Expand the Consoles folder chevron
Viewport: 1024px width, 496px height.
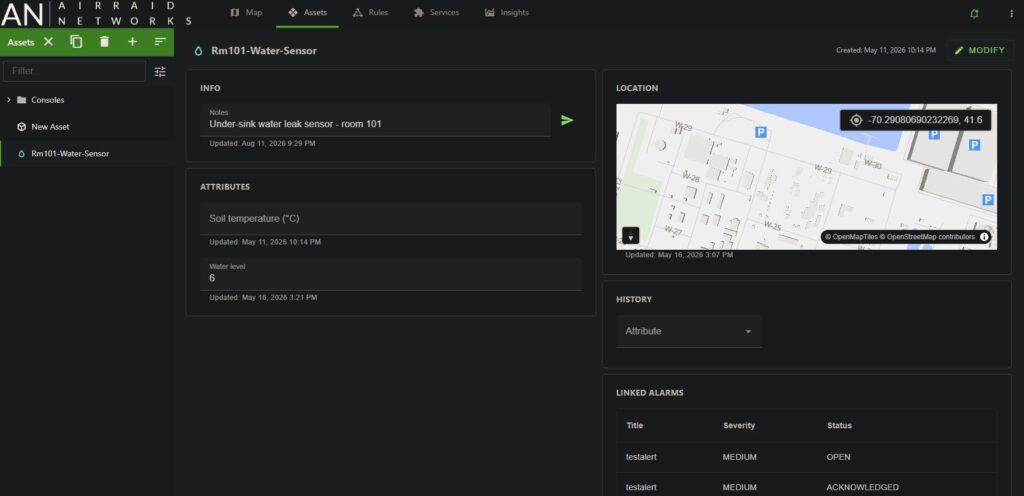point(8,100)
